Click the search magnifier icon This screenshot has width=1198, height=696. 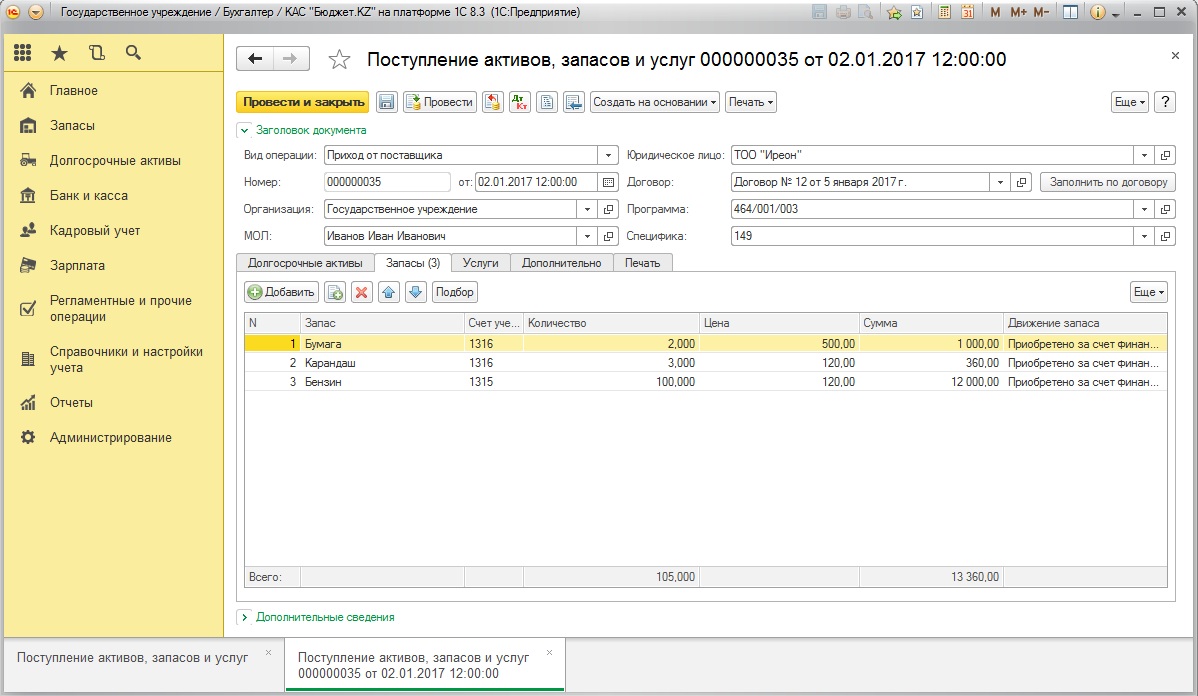[133, 53]
